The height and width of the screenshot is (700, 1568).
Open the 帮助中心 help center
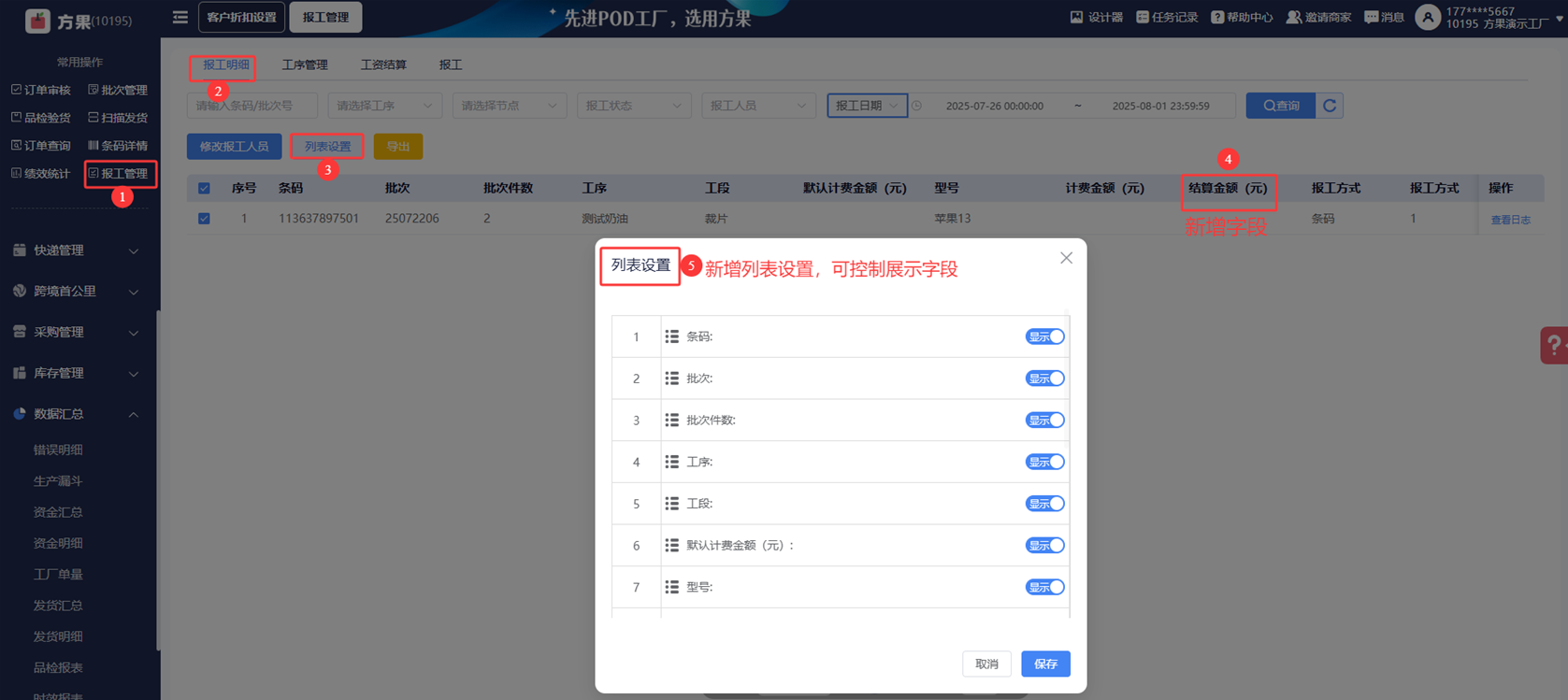click(1242, 17)
